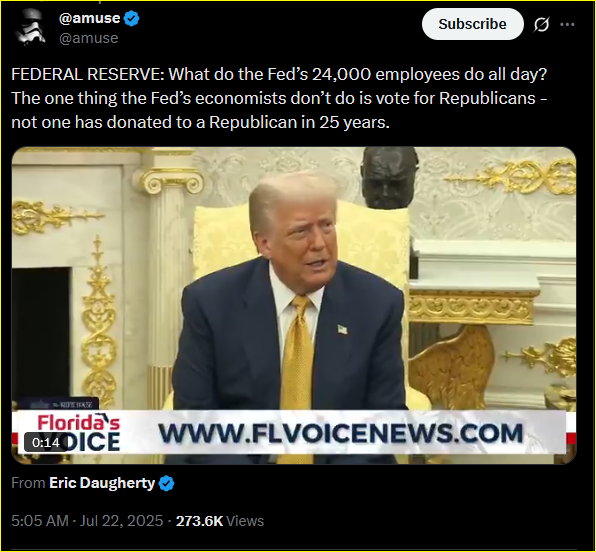Open Eric Daugherty's profile link
596x552 pixels.
[102, 483]
